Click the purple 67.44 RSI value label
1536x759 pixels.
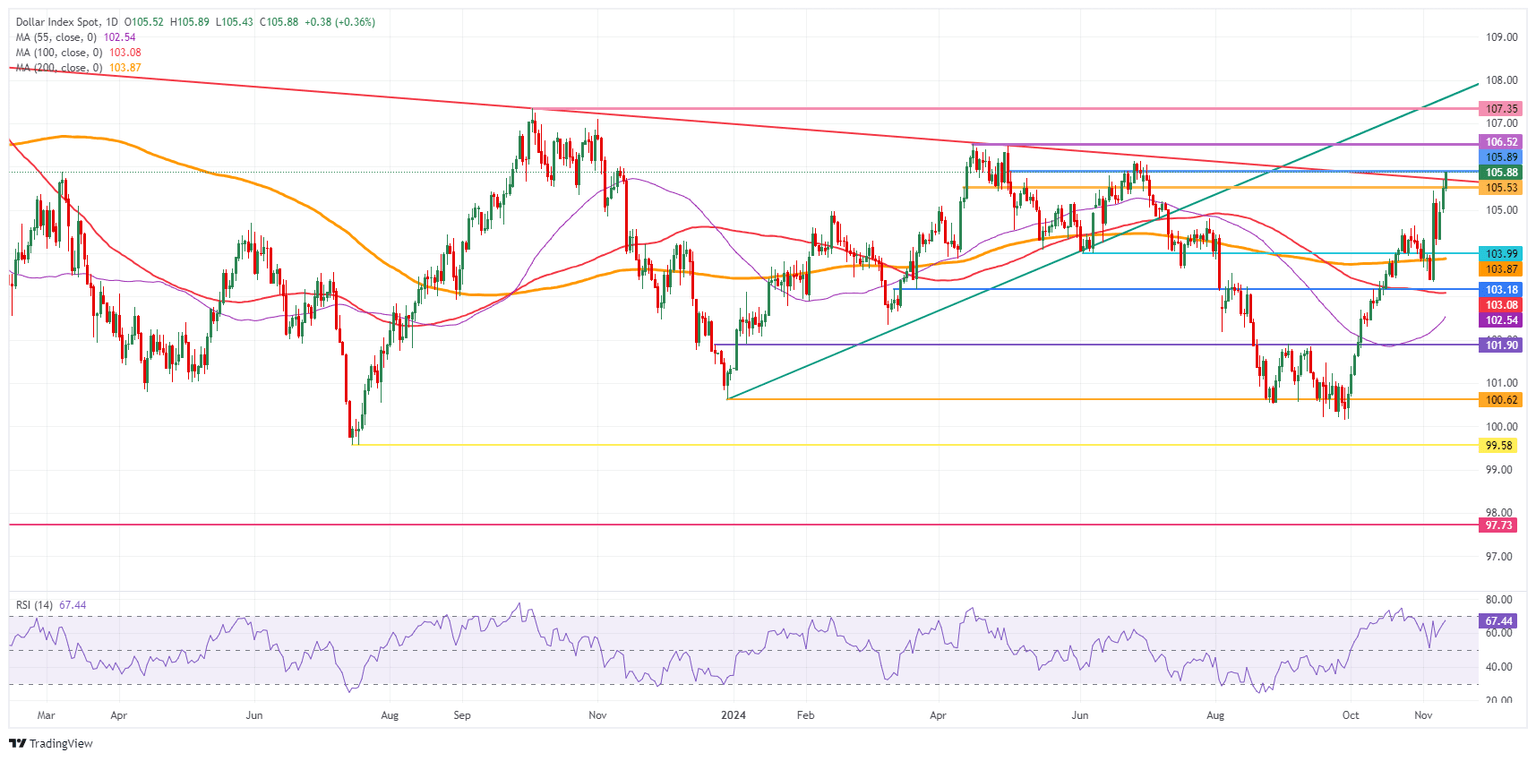tap(1499, 621)
